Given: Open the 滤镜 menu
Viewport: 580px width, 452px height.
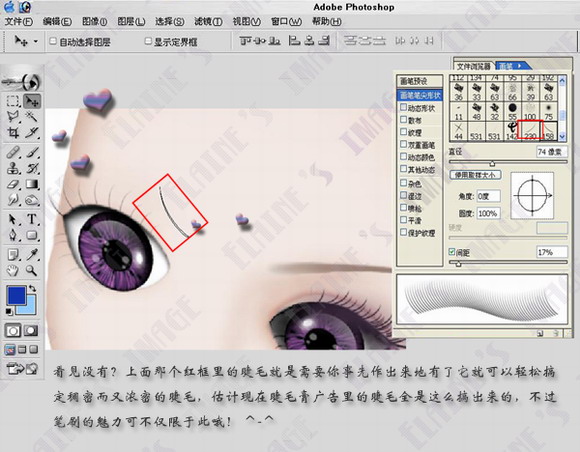Looking at the screenshot, I should point(208,21).
